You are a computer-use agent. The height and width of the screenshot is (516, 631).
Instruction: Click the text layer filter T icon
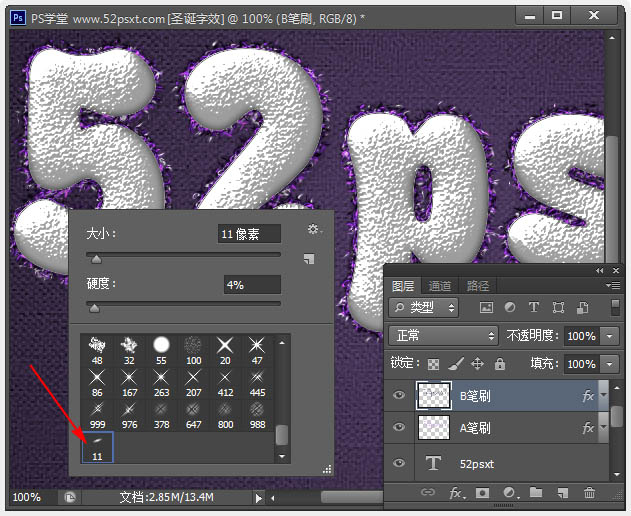[x=534, y=308]
